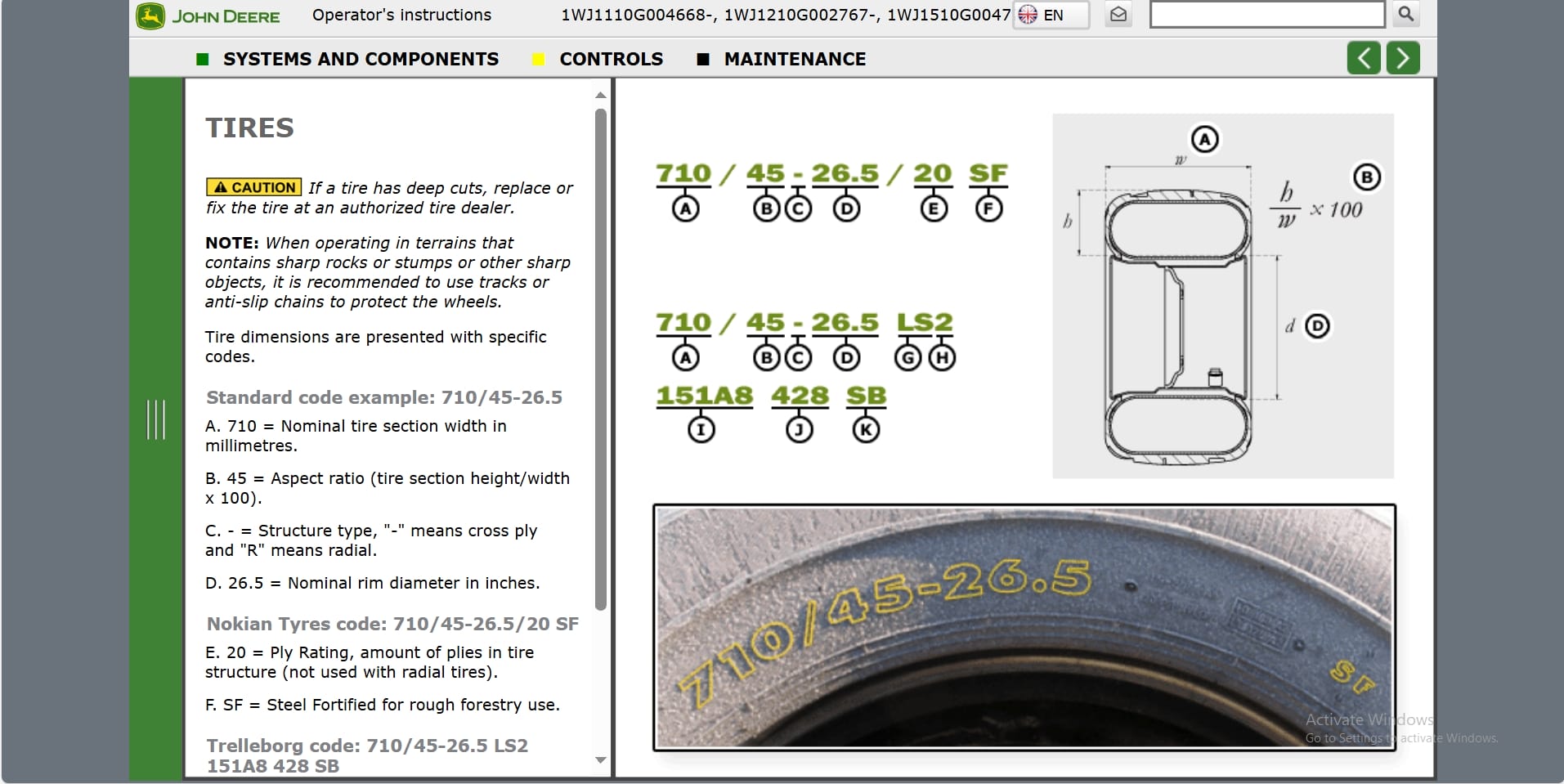
Task: Click the yellow CAUTION label
Action: 253,187
